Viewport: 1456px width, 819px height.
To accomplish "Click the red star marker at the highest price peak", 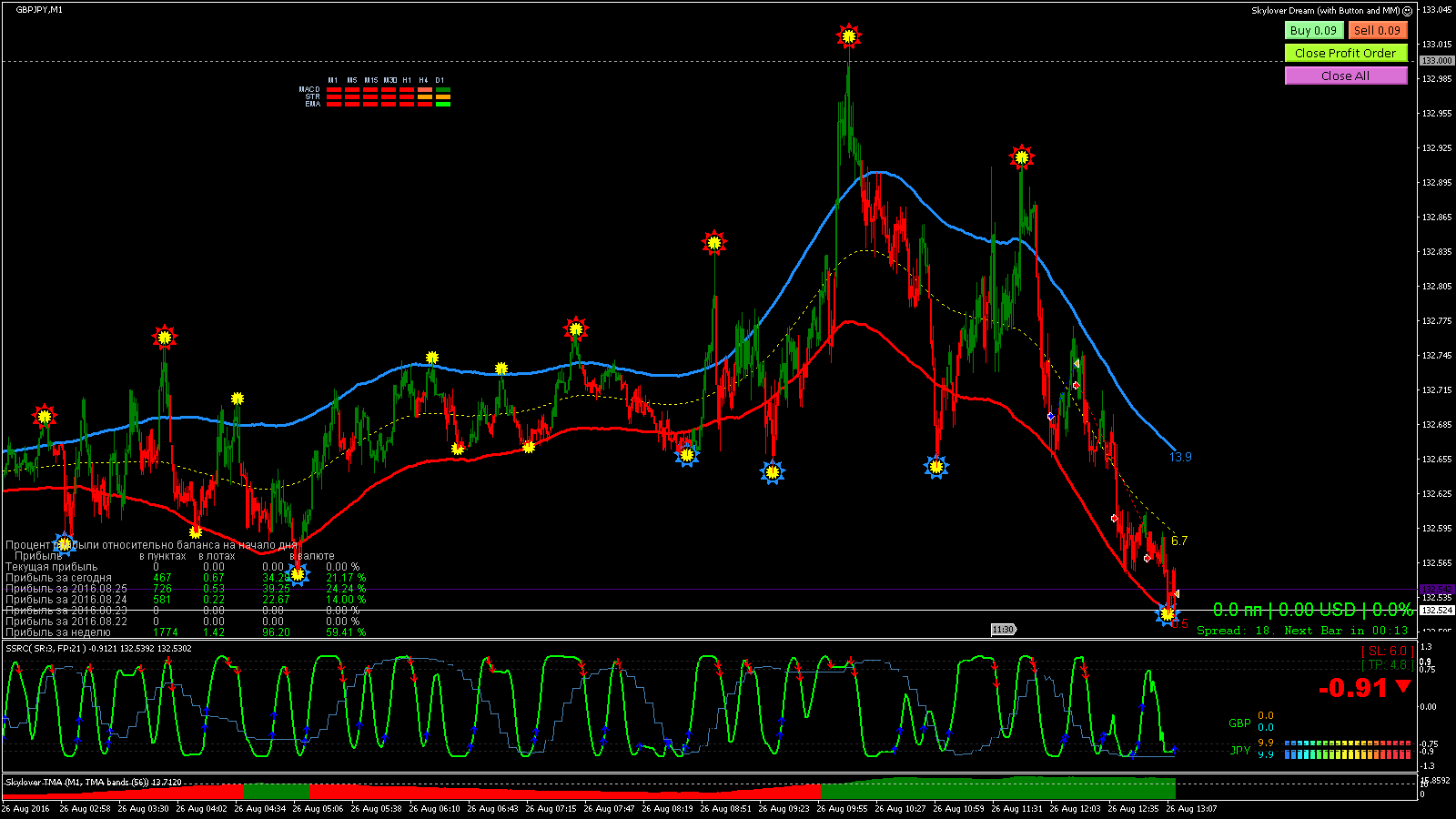I will (849, 36).
